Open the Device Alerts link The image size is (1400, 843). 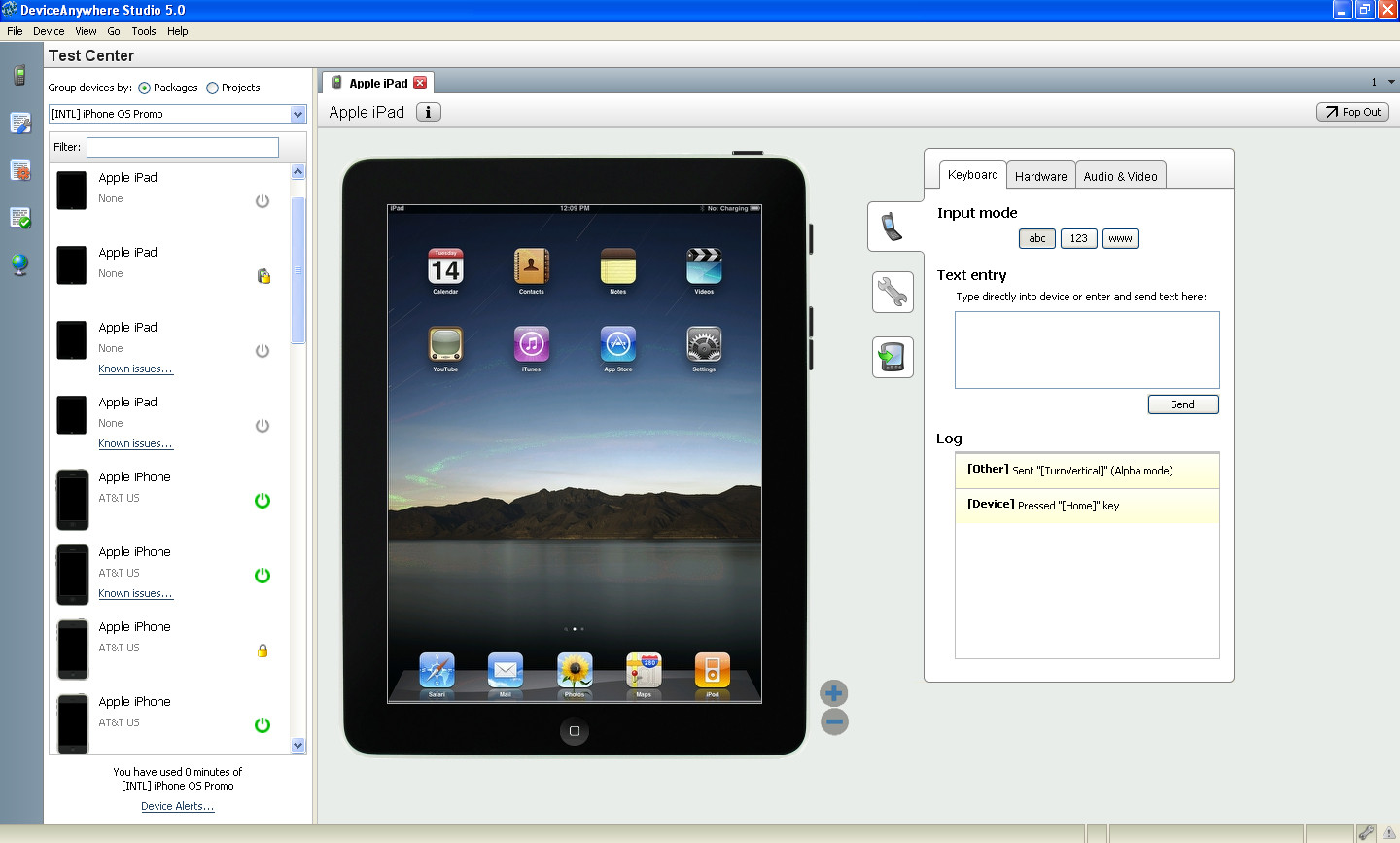coord(178,806)
